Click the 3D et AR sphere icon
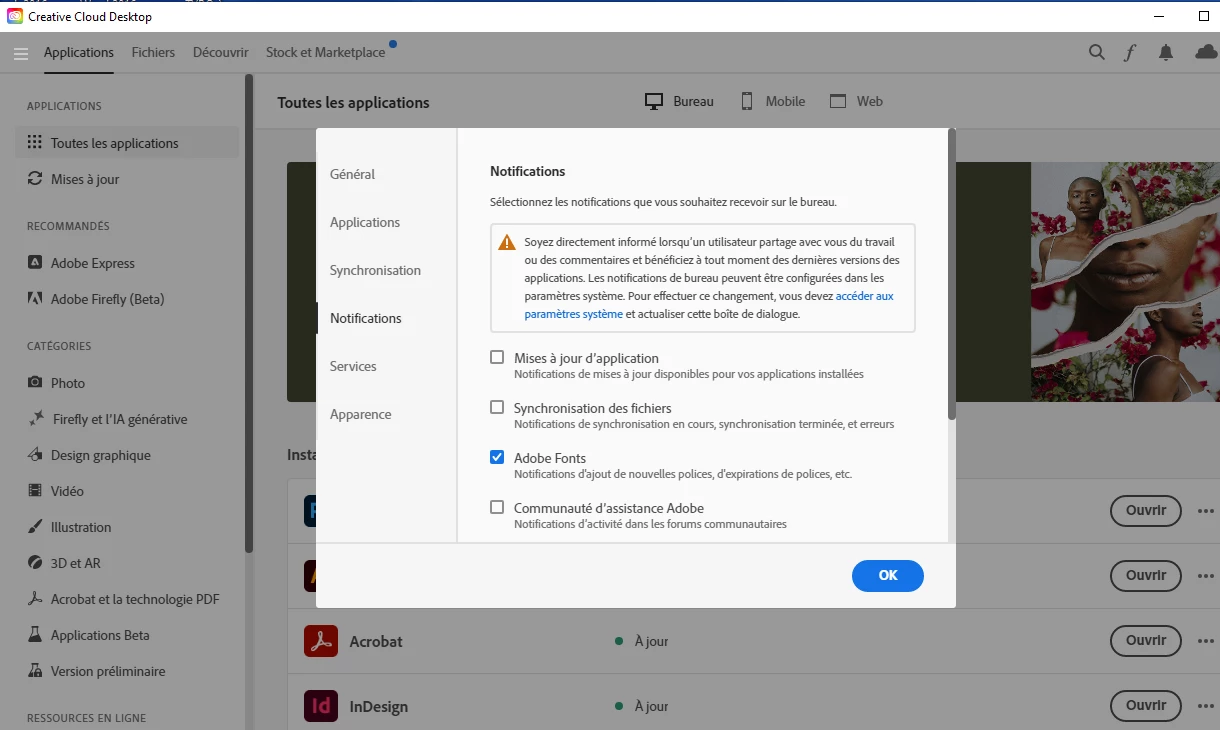This screenshot has height=730, width=1220. coord(35,563)
